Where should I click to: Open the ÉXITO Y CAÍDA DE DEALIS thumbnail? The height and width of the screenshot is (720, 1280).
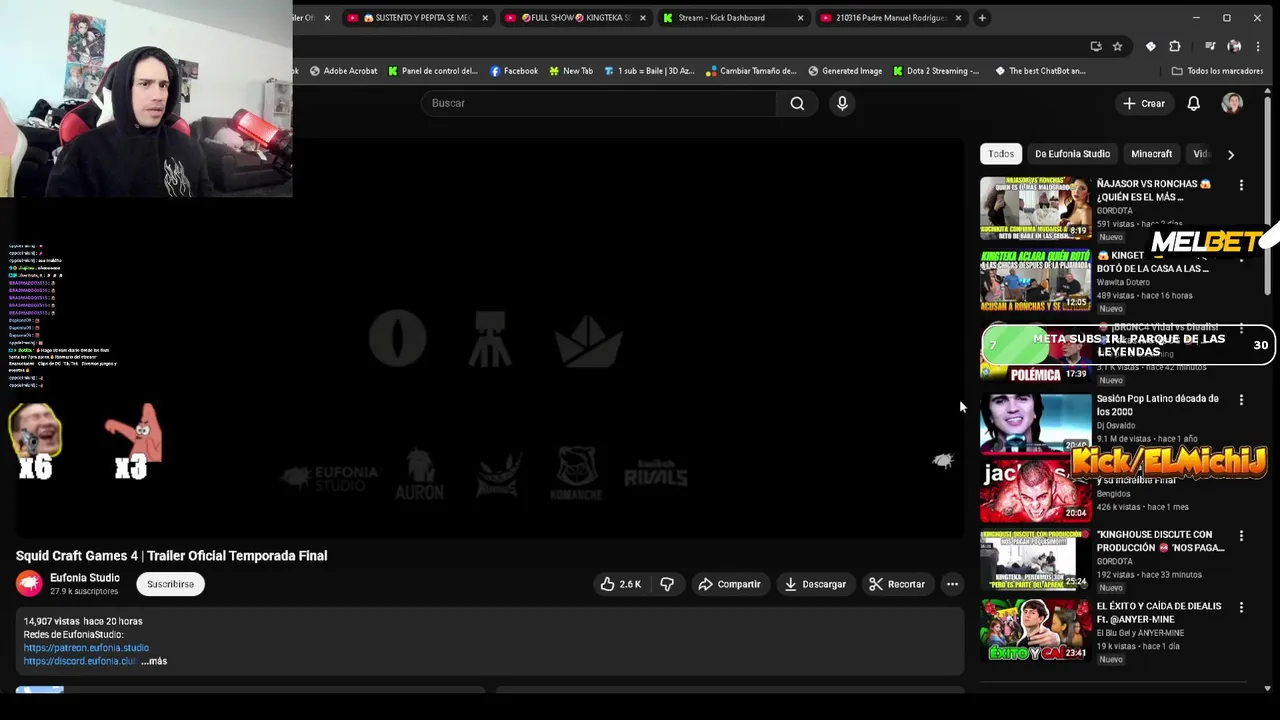tap(1035, 630)
